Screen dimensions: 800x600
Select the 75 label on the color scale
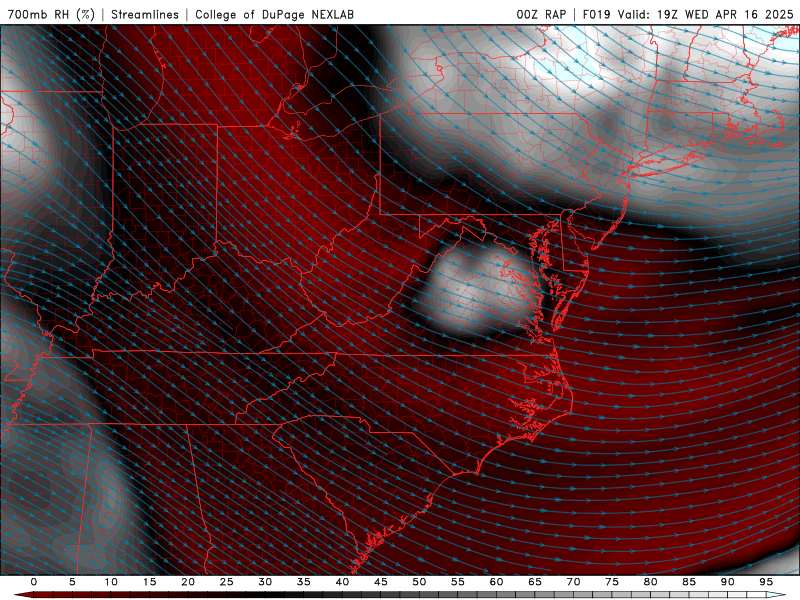tap(612, 582)
